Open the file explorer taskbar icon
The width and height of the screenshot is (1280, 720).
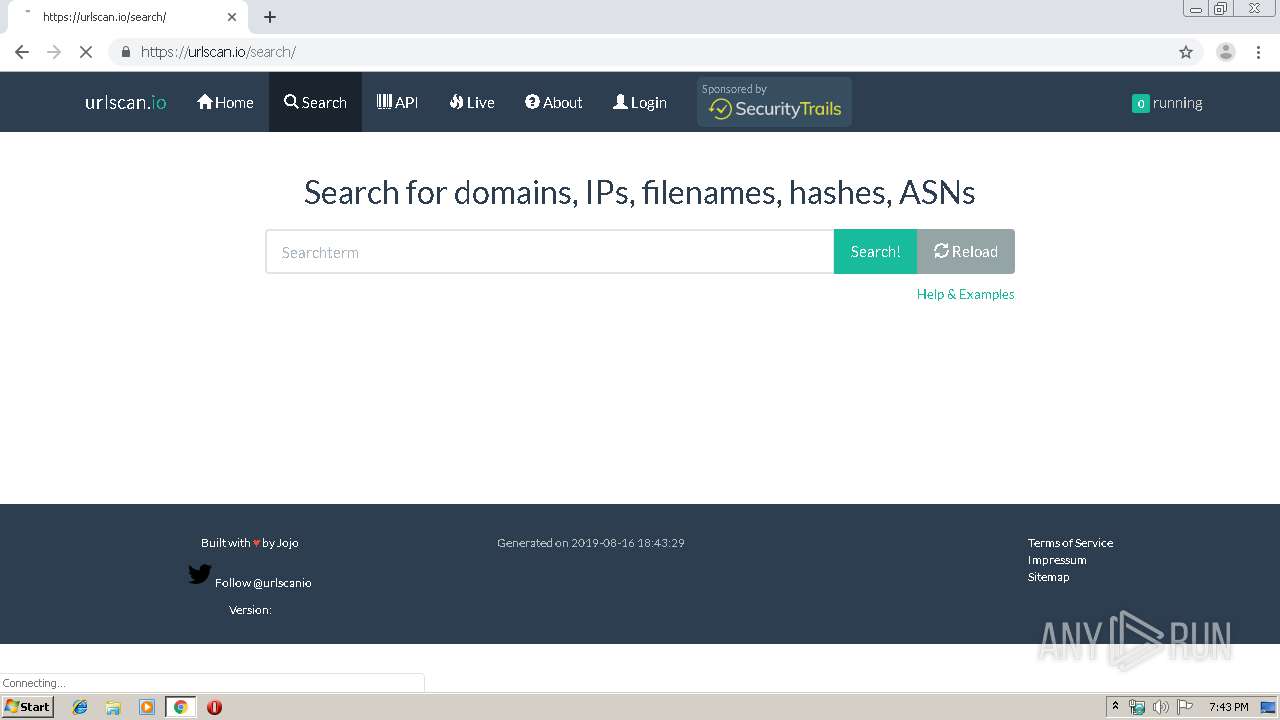point(113,707)
